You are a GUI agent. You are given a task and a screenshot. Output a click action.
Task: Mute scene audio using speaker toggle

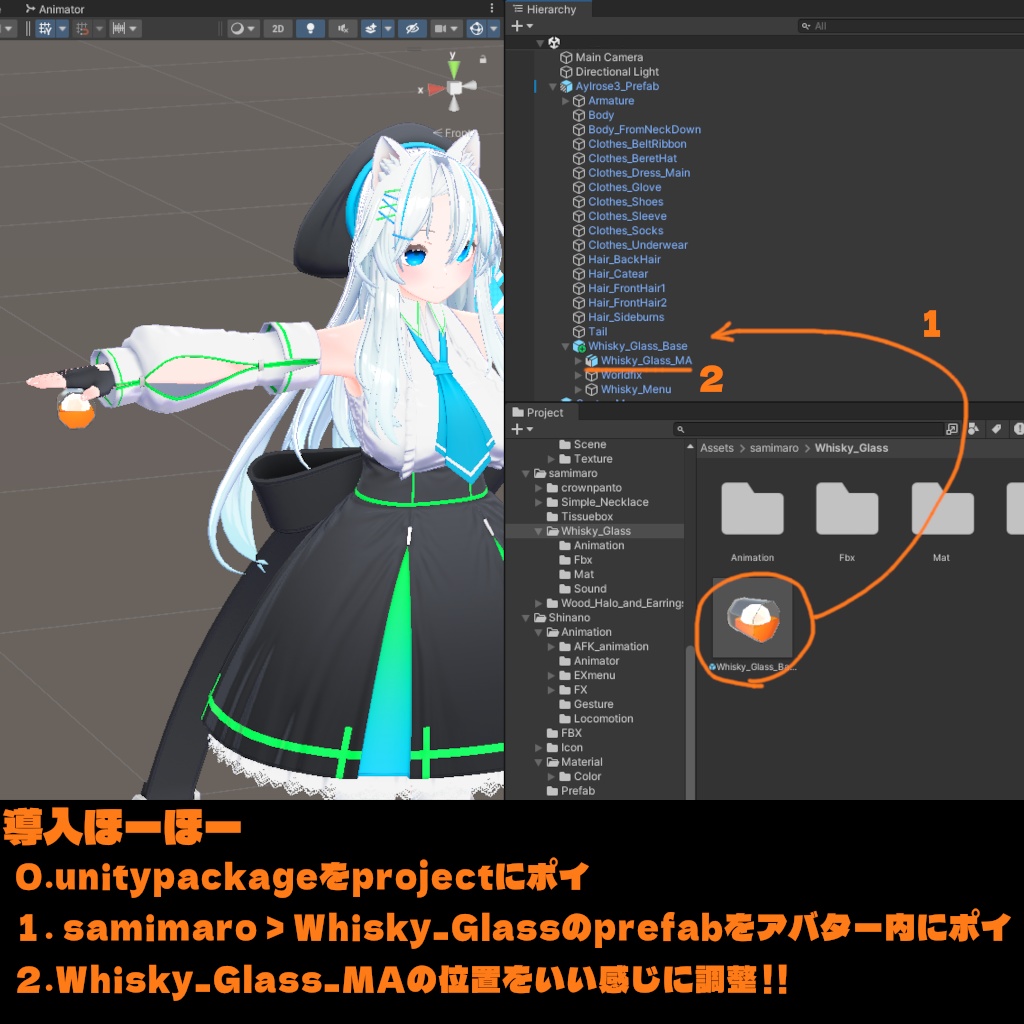tap(343, 28)
